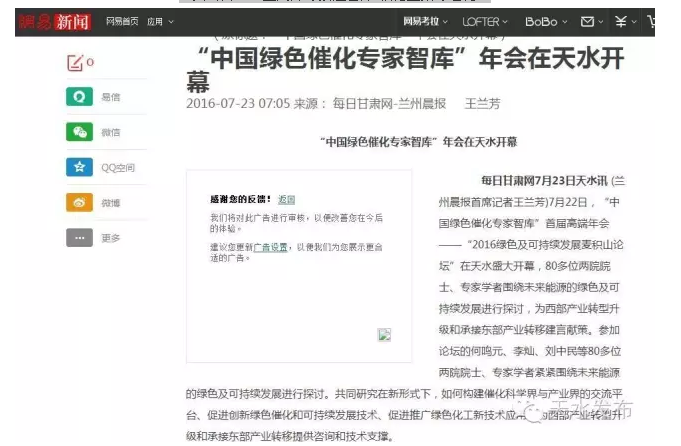Open the shopping cart icon in top bar
Image resolution: width=681 pixels, height=446 pixels.
click(x=654, y=21)
